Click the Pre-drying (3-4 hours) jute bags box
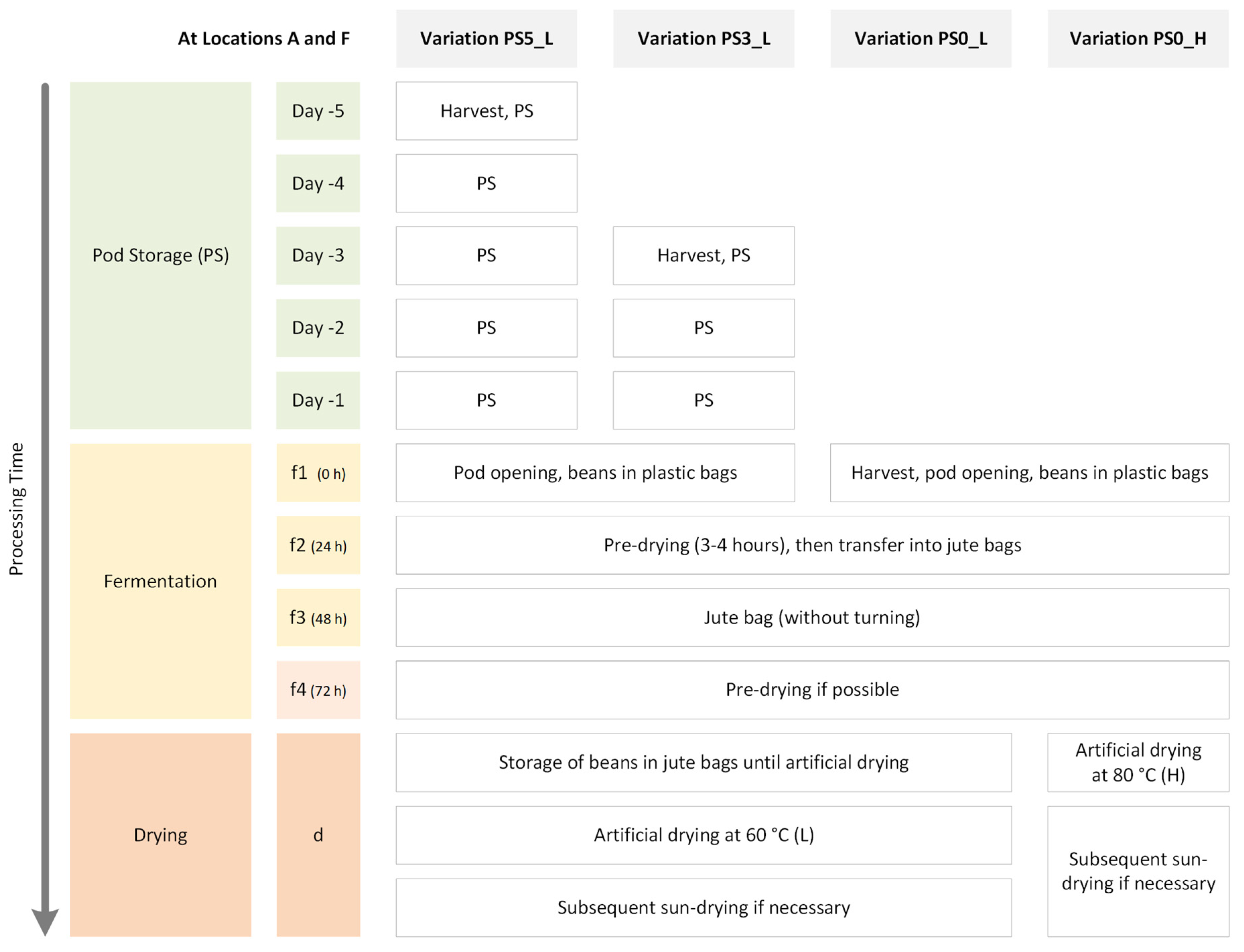1244x952 pixels. 812,545
